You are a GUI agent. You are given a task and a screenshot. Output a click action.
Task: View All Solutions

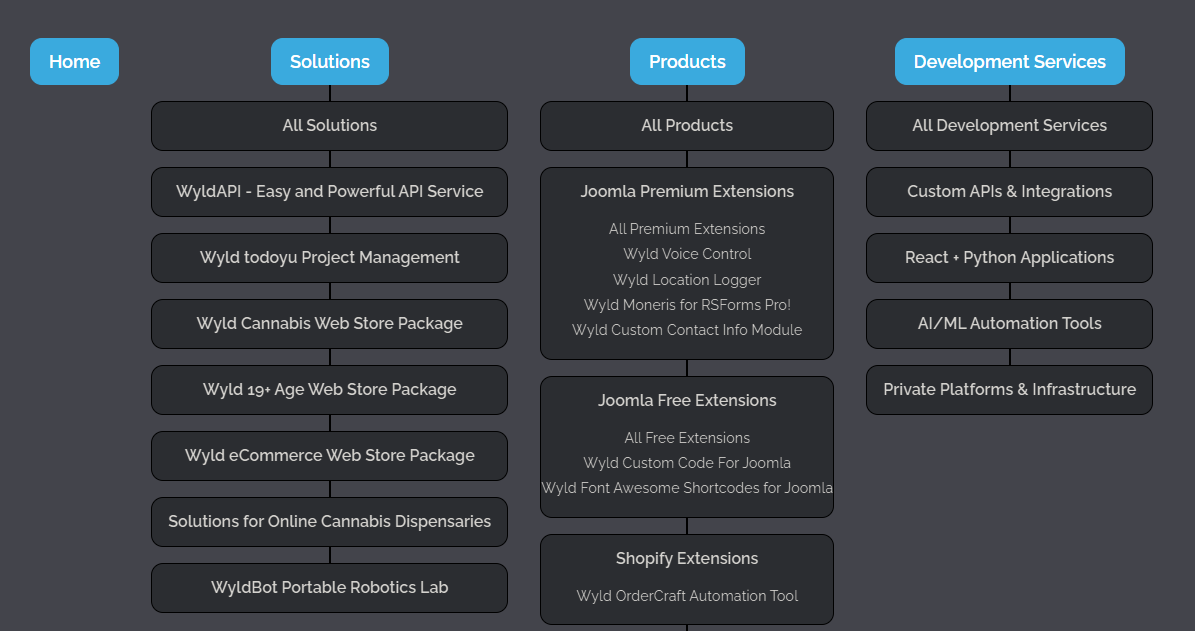coord(329,125)
